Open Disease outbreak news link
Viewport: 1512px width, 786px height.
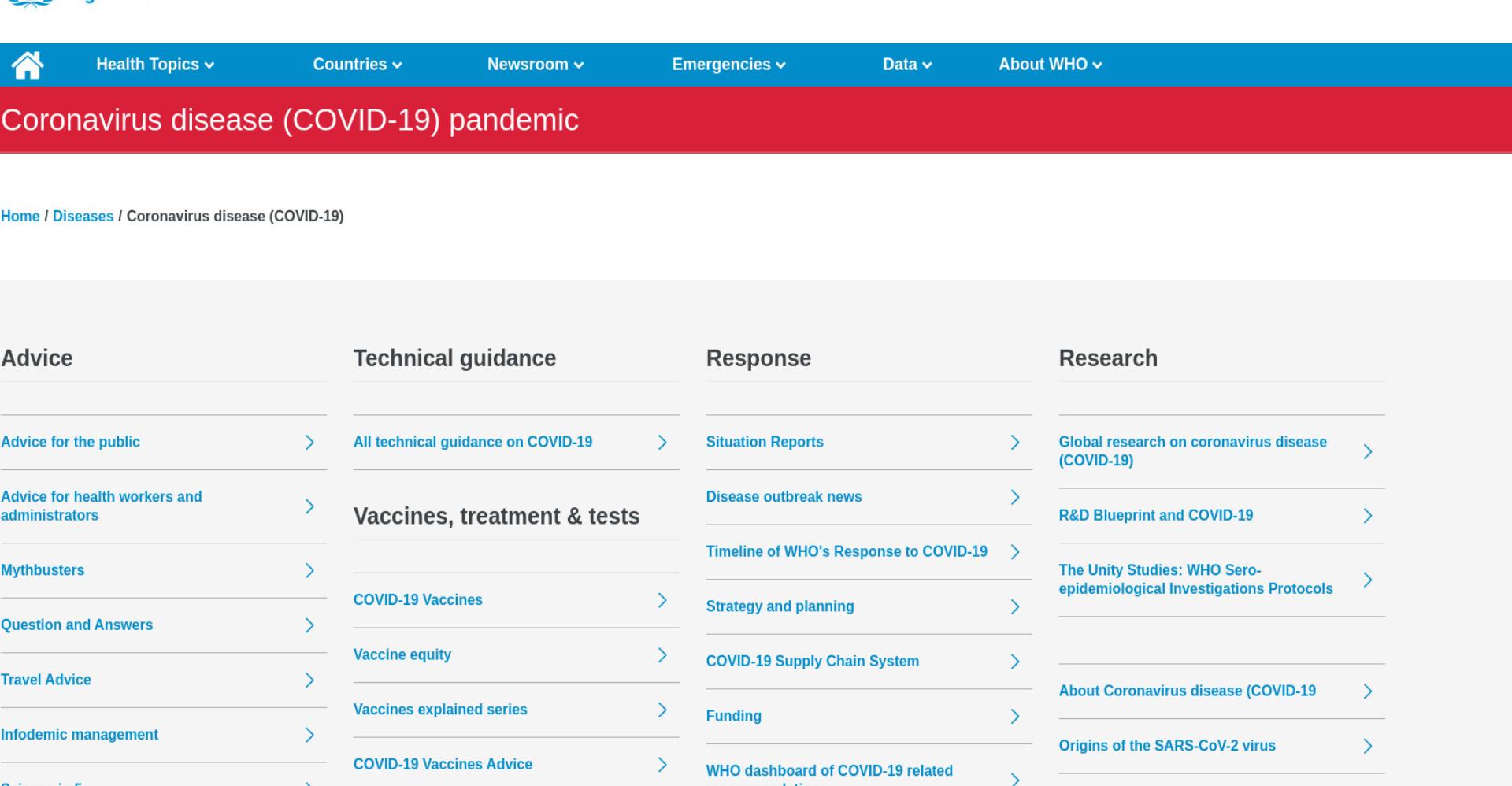point(784,497)
